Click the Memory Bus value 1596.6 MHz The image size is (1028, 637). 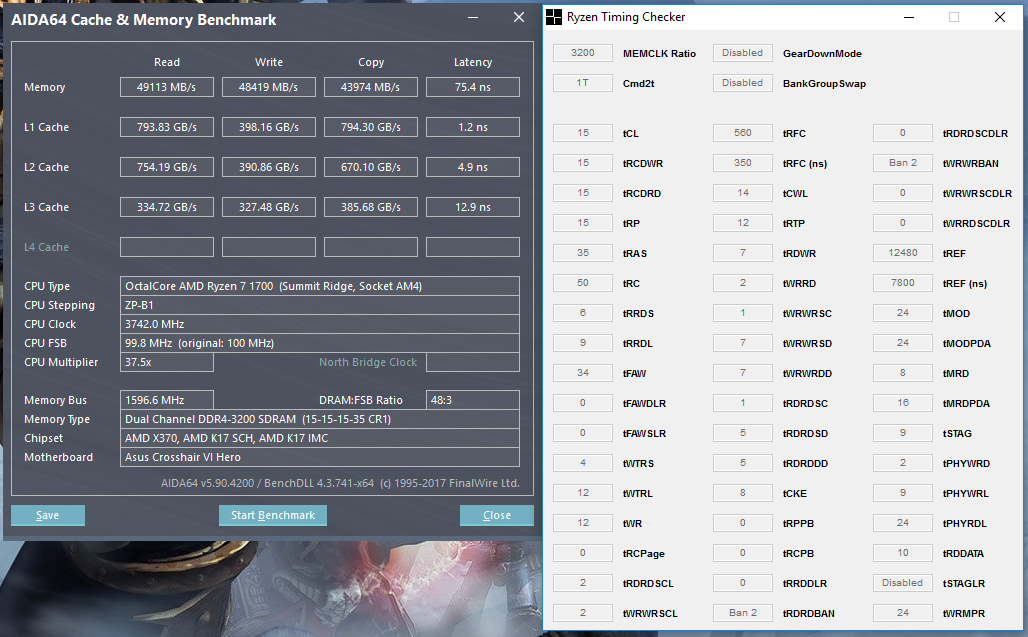[x=167, y=400]
